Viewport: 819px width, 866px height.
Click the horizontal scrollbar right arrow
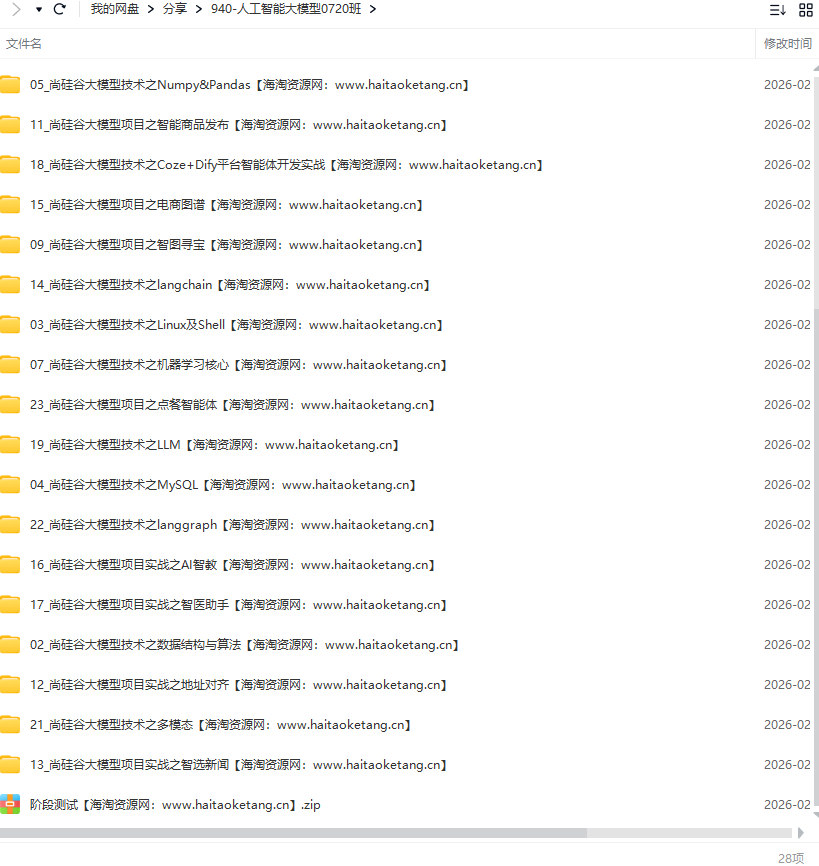click(x=800, y=832)
